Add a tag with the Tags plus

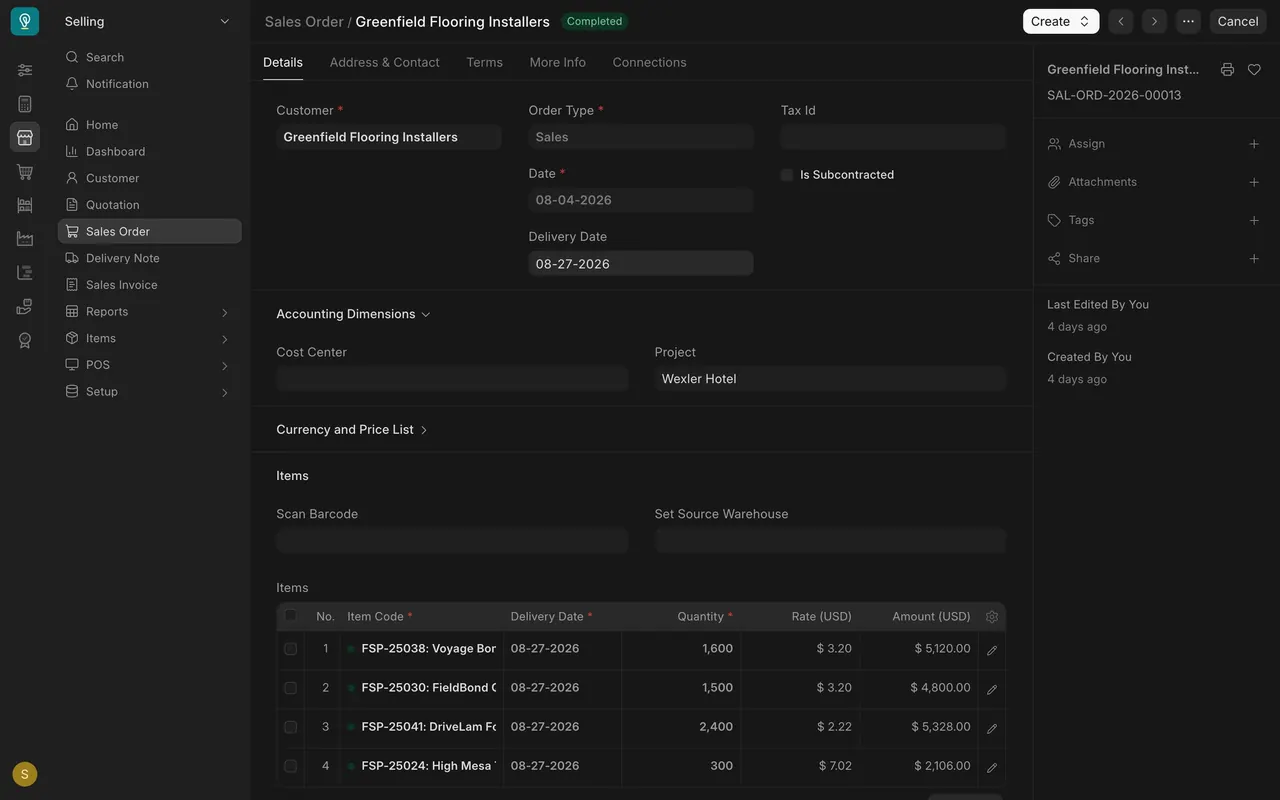(x=1254, y=220)
